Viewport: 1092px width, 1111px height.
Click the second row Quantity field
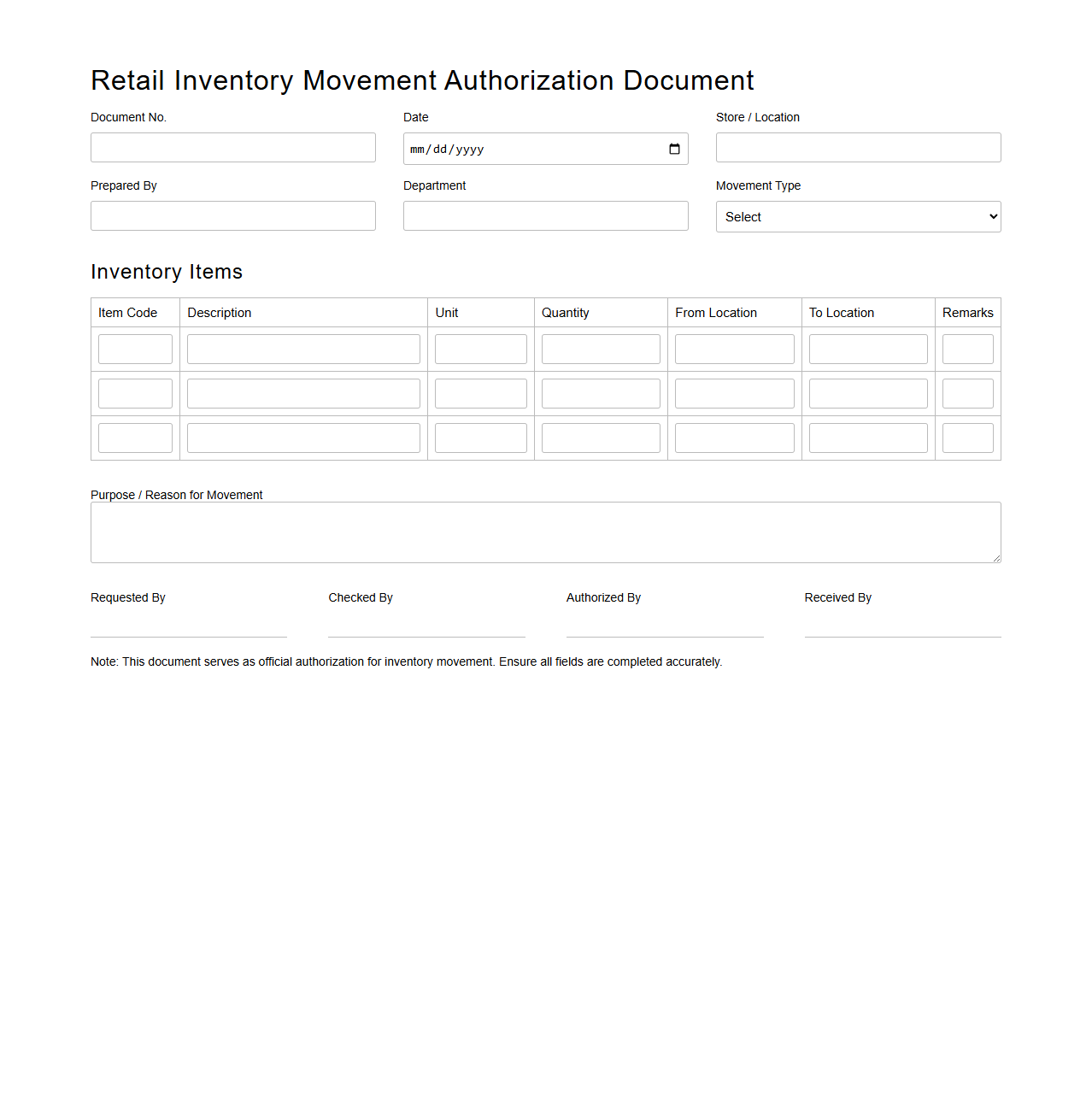tap(601, 393)
